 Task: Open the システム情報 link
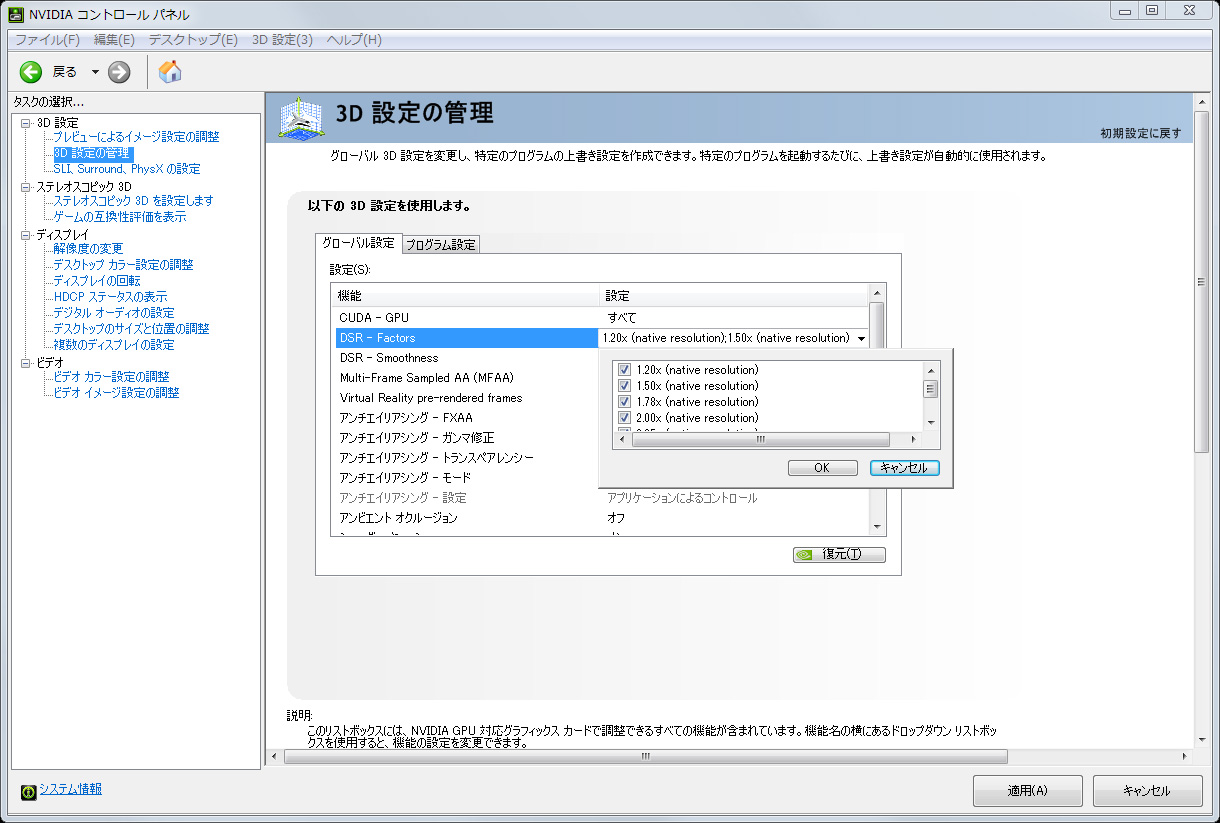70,789
